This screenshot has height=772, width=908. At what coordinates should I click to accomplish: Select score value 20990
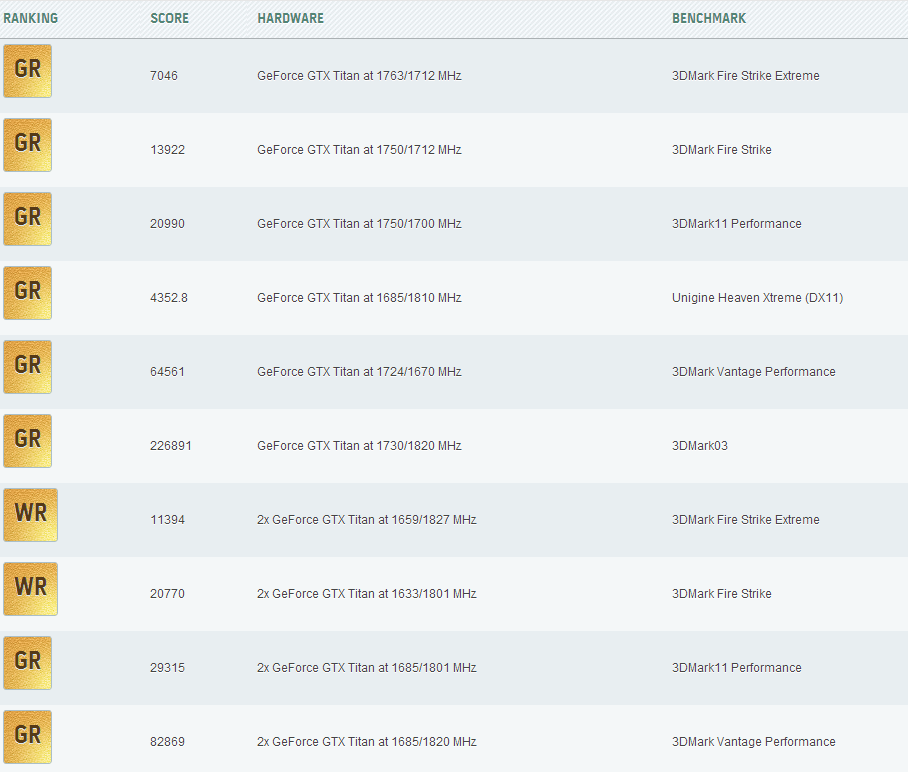(x=167, y=224)
